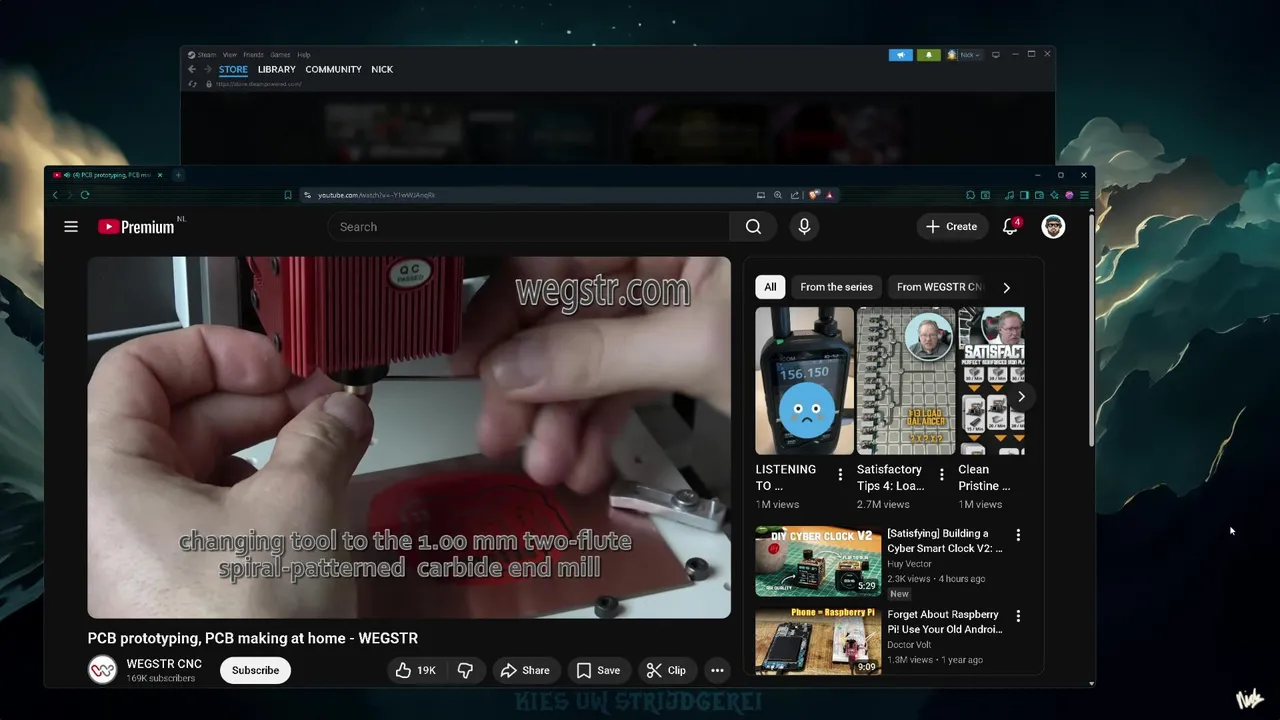Open Steam Big Picture monitor icon
This screenshot has width=1280, height=720.
tap(996, 55)
